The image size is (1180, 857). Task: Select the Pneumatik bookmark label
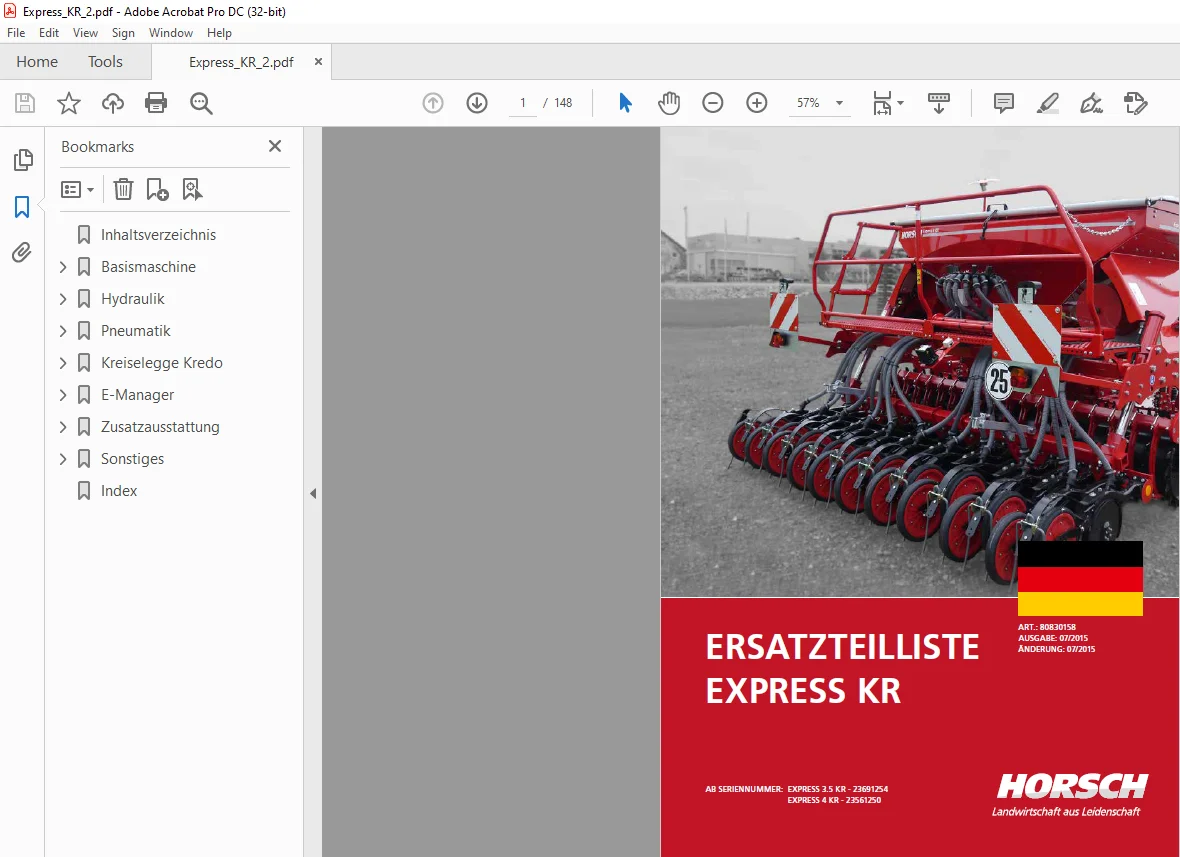point(135,331)
